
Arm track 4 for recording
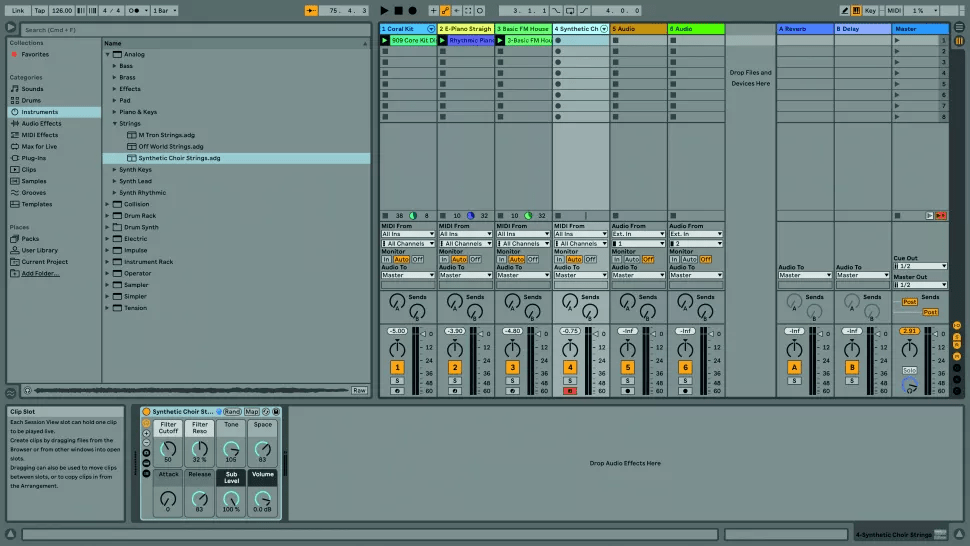(x=570, y=391)
